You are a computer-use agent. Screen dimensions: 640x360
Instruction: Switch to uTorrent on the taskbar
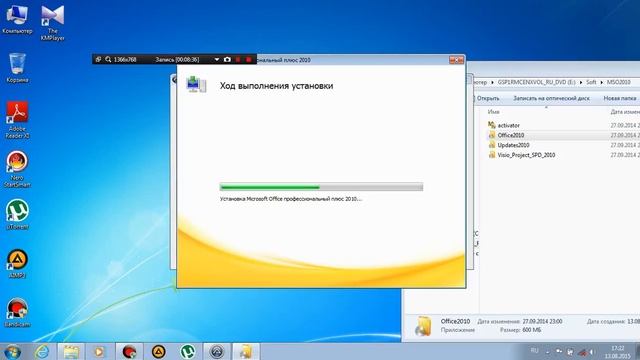click(x=187, y=352)
